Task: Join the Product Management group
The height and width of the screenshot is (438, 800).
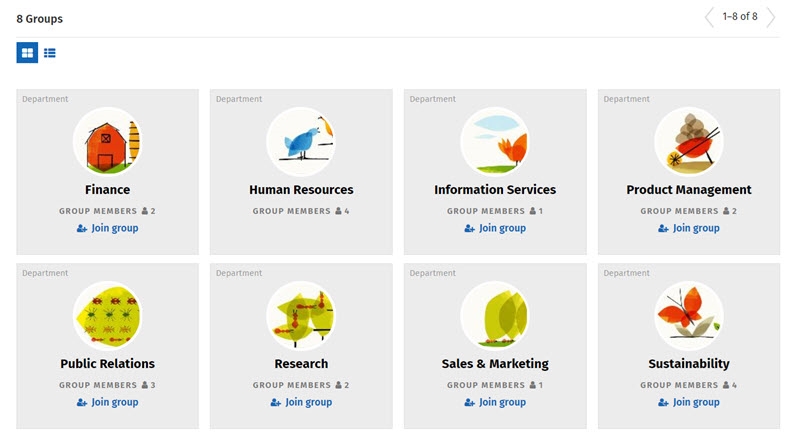Action: (689, 228)
